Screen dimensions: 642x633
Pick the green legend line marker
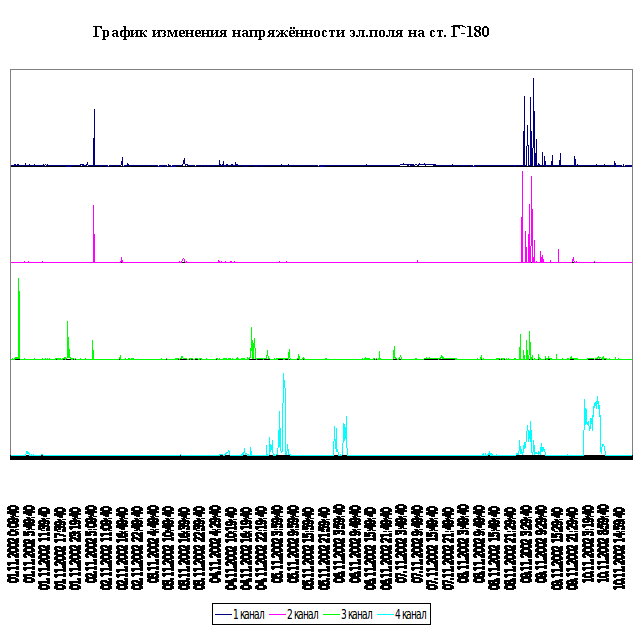331,615
